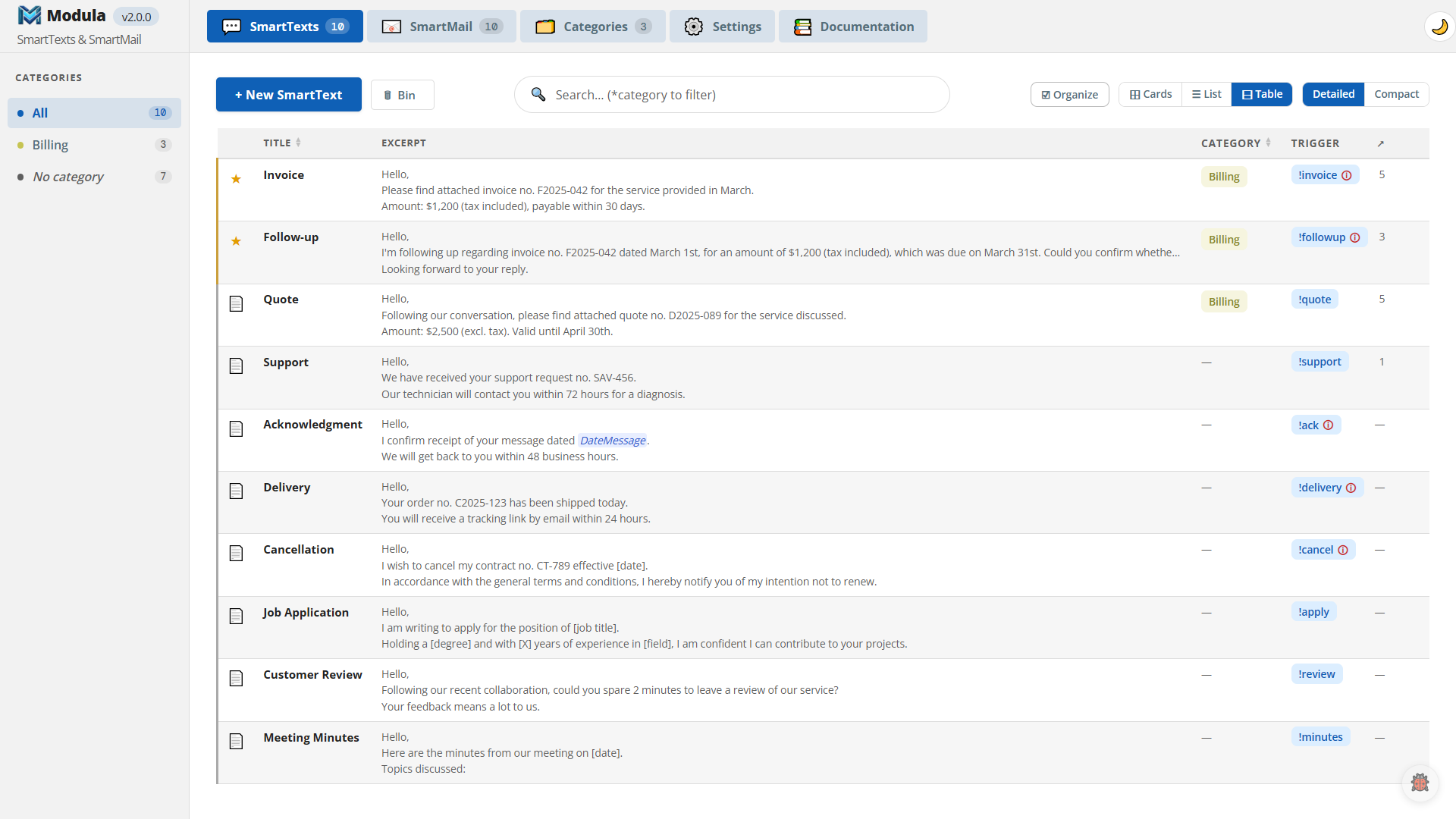Open the Documentation tab
1456x819 pixels.
[x=853, y=27]
